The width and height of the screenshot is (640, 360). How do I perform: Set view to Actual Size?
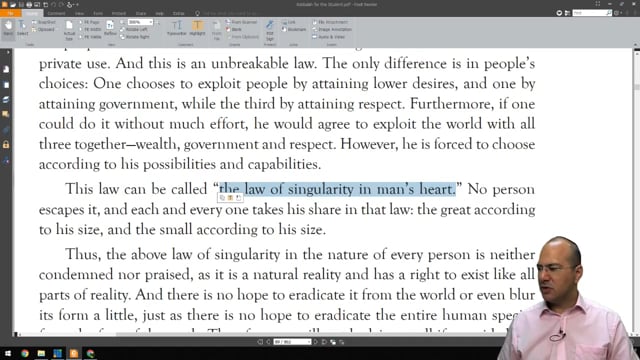[69, 30]
